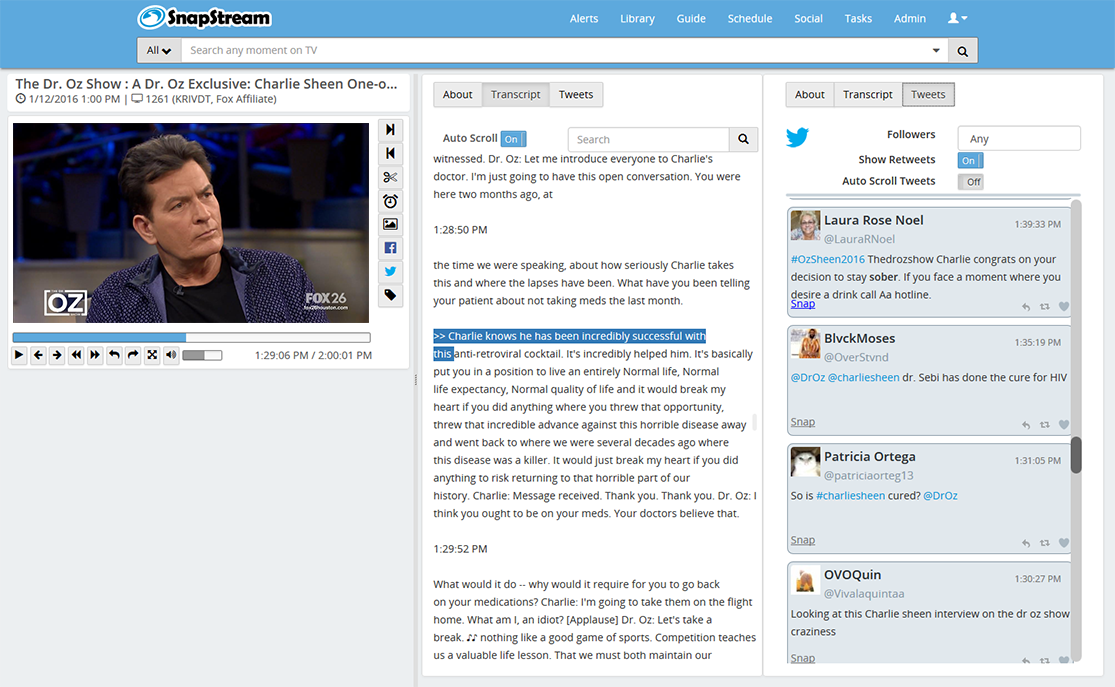Screen dimensions: 1115x687
Task: Expand the user account menu
Action: pyautogui.click(x=957, y=18)
